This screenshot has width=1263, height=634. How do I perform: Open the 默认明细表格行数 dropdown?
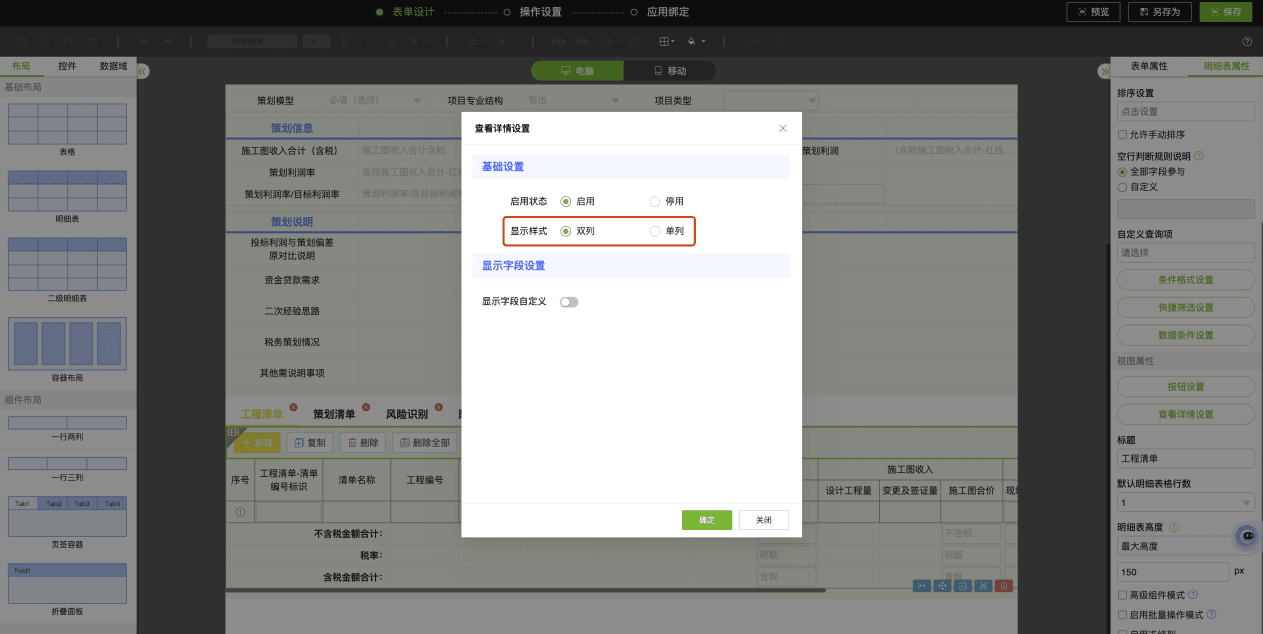click(x=1185, y=502)
